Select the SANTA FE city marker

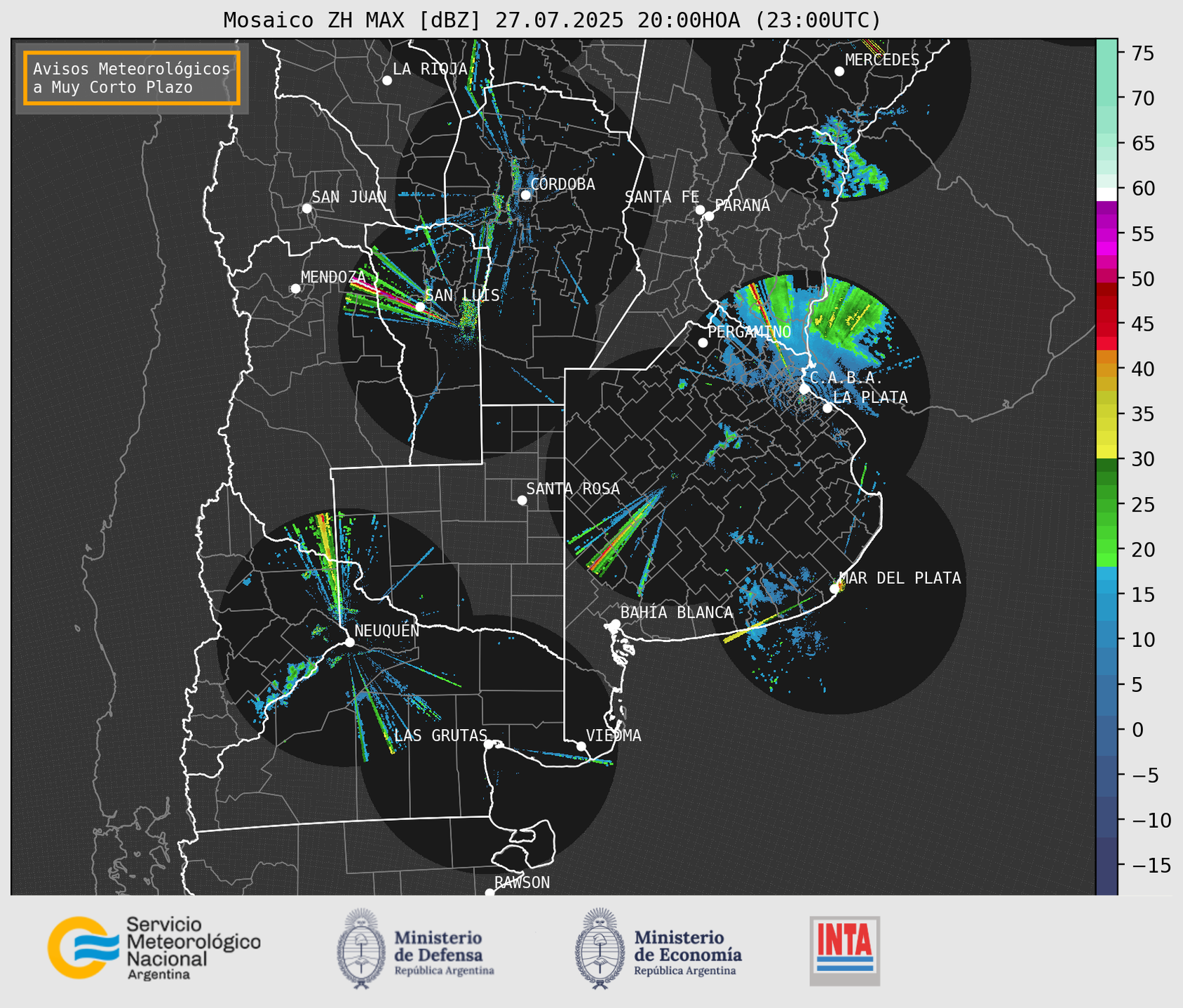(x=700, y=210)
